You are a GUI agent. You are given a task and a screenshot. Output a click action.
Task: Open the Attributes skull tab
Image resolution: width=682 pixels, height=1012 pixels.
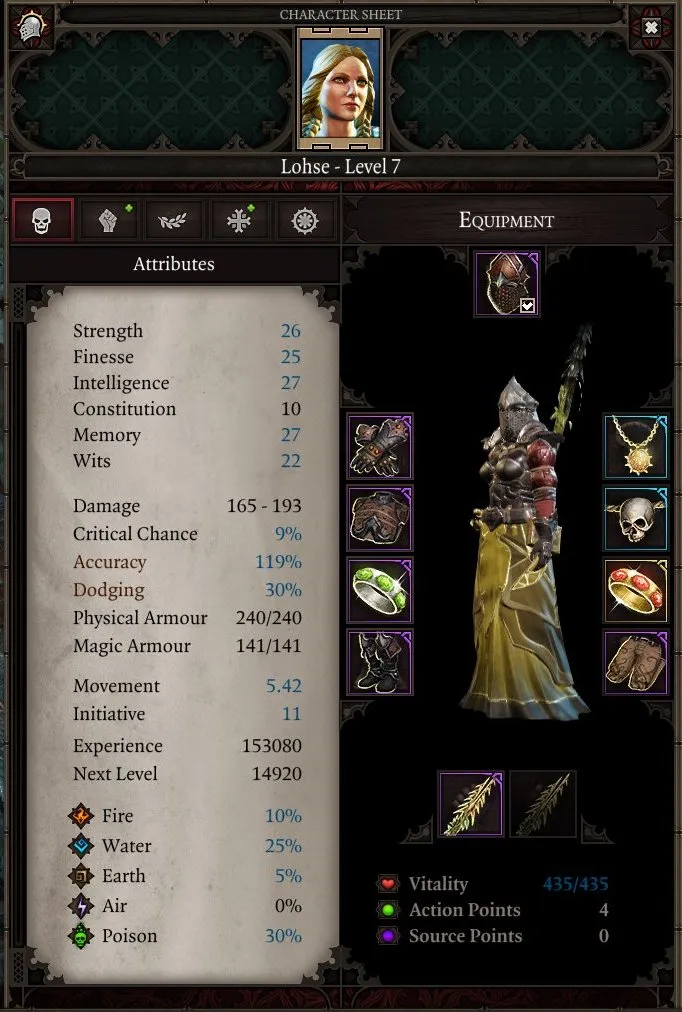point(42,220)
